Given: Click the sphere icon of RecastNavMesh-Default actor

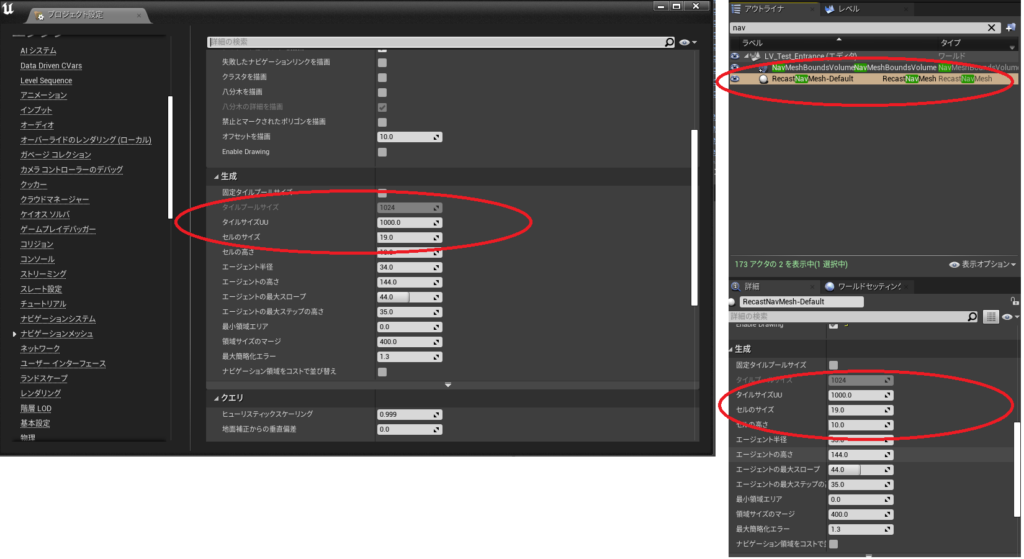Looking at the screenshot, I should (x=763, y=79).
